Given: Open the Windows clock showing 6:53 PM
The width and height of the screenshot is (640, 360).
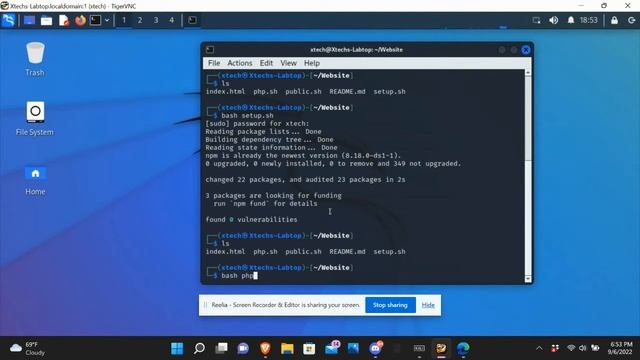Looking at the screenshot, I should click(620, 348).
